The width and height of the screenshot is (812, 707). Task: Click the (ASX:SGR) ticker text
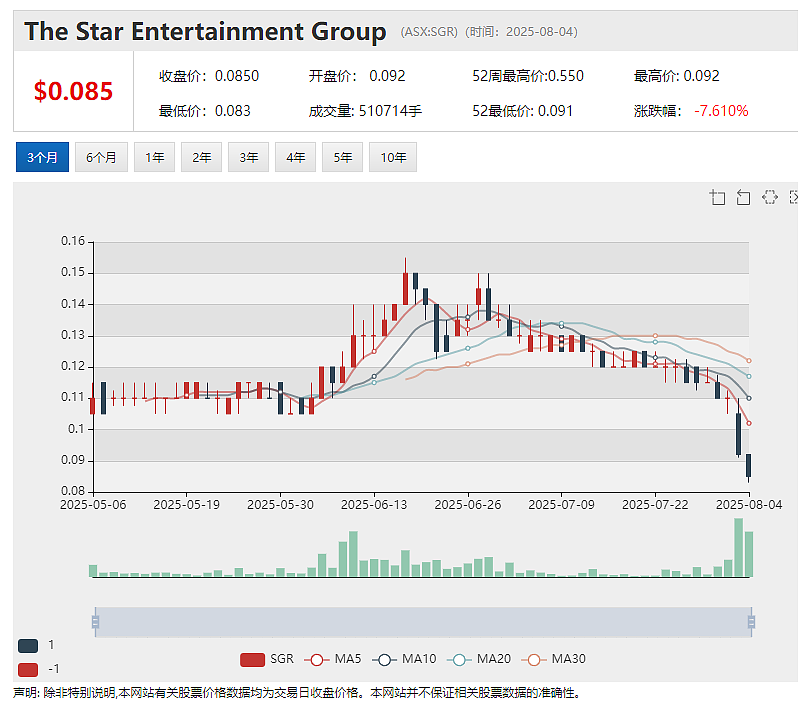(429, 32)
